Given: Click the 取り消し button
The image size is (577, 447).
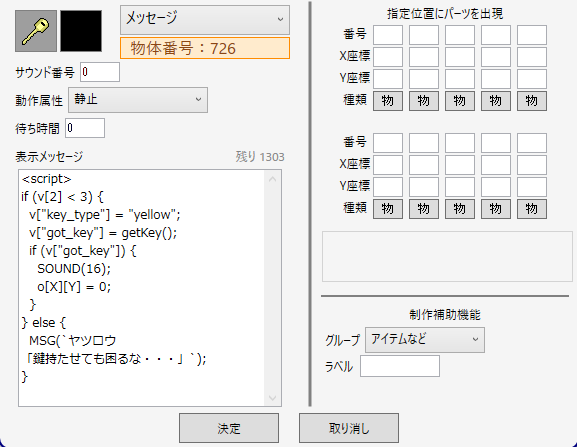Looking at the screenshot, I should coord(349,428).
